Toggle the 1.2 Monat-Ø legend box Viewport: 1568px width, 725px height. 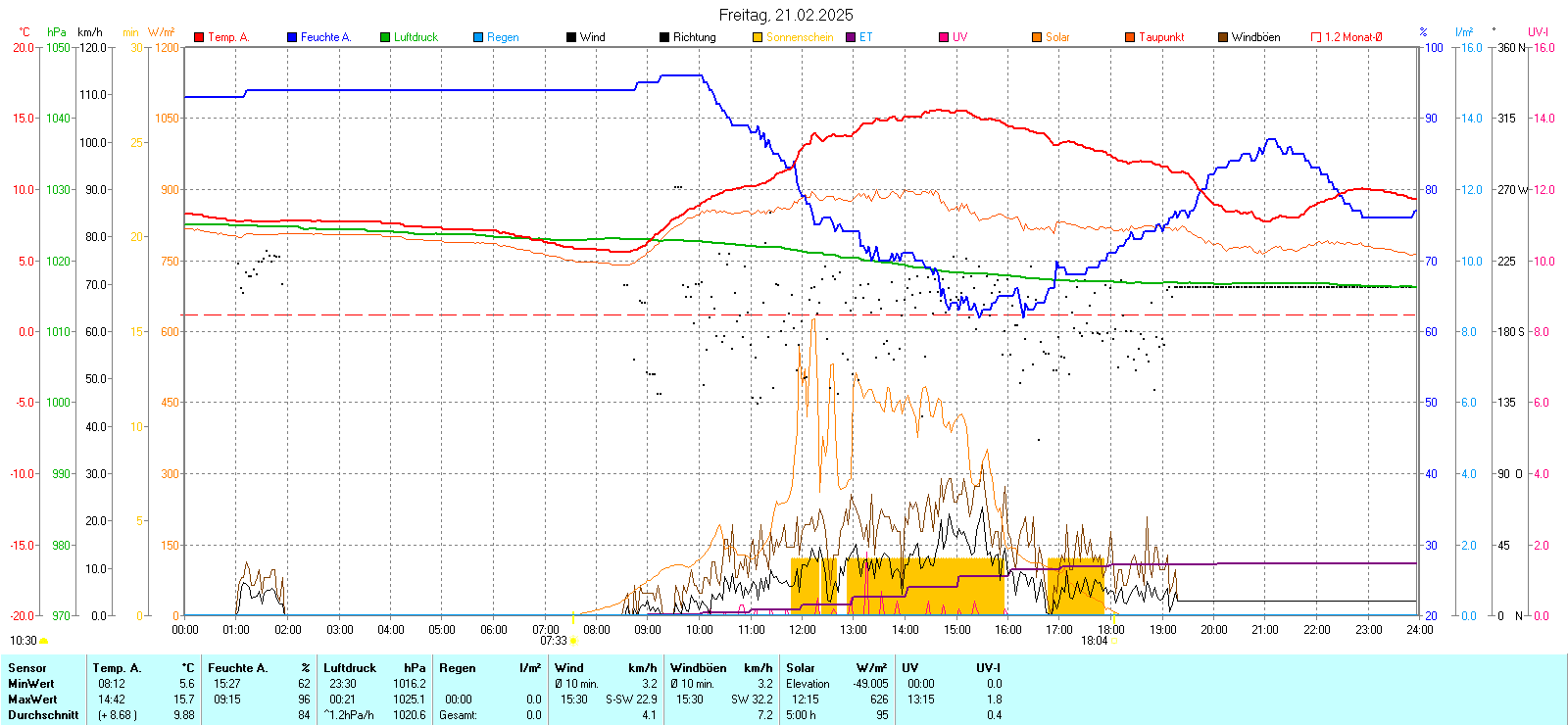pos(1316,37)
